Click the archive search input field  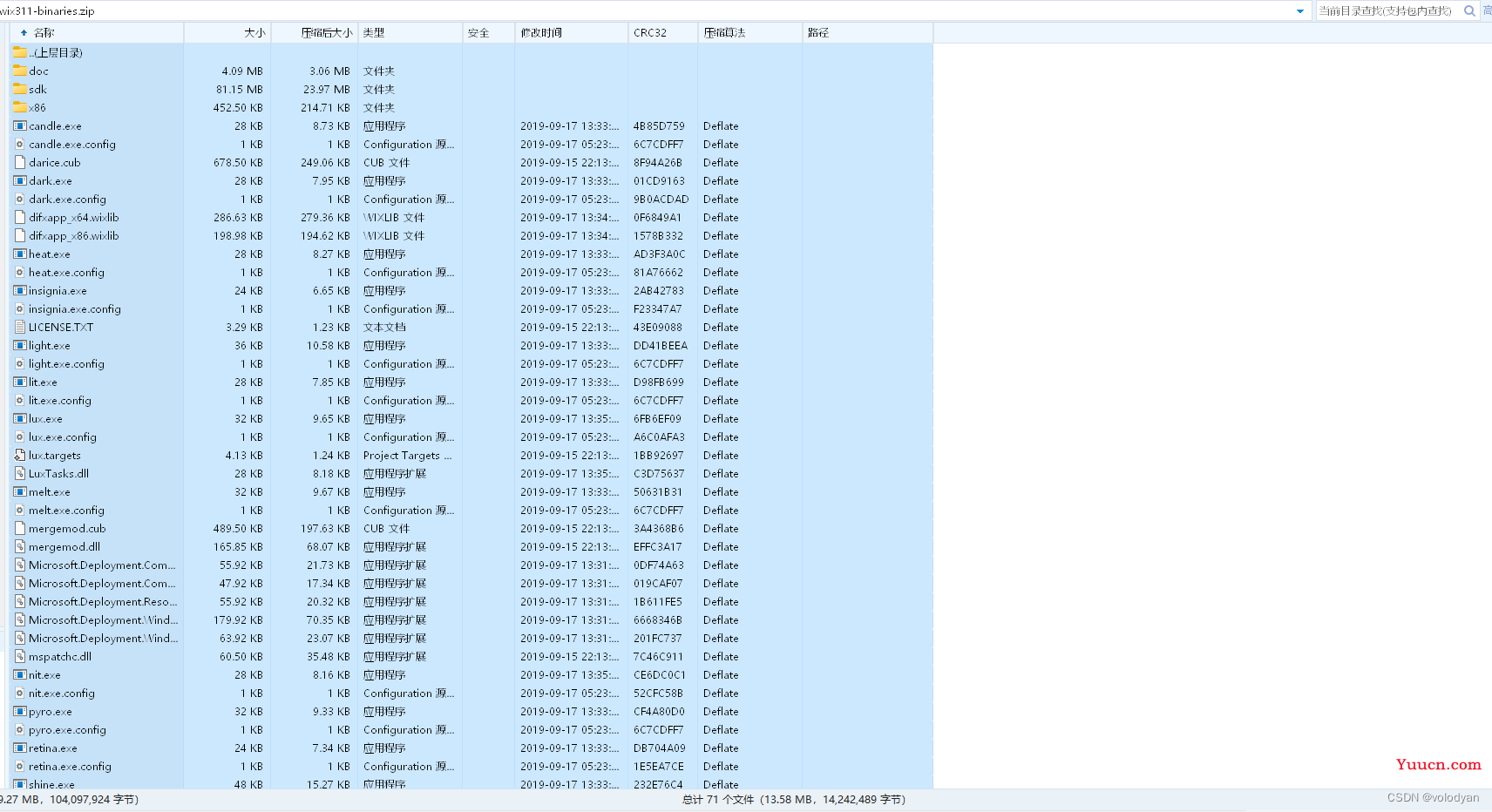coord(1387,10)
